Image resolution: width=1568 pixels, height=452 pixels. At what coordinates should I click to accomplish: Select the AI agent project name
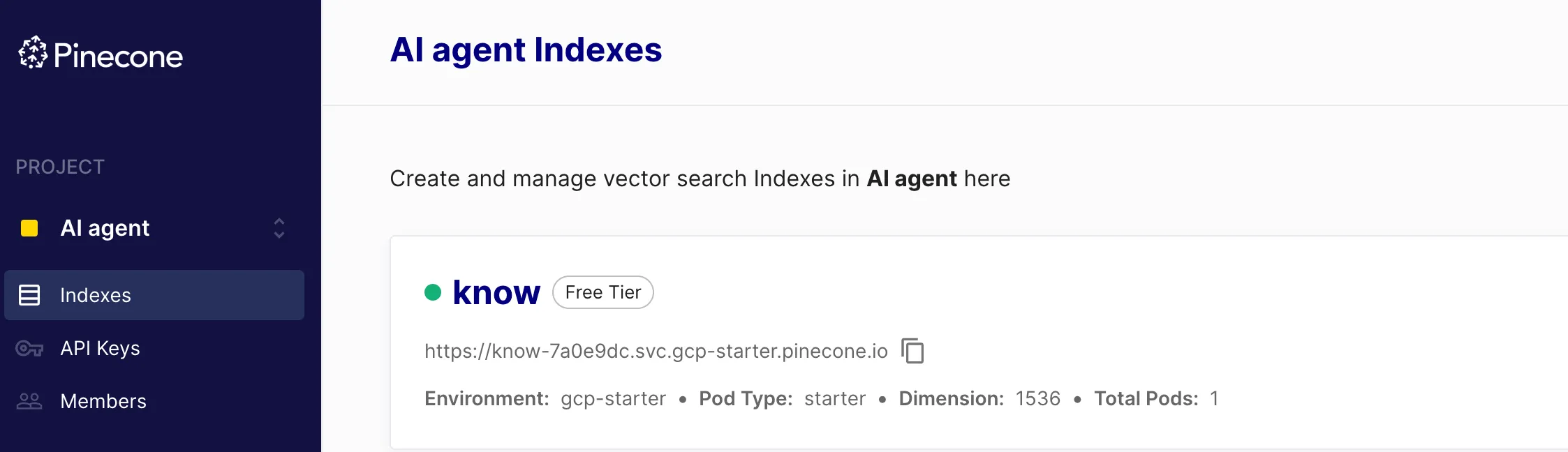[x=105, y=228]
